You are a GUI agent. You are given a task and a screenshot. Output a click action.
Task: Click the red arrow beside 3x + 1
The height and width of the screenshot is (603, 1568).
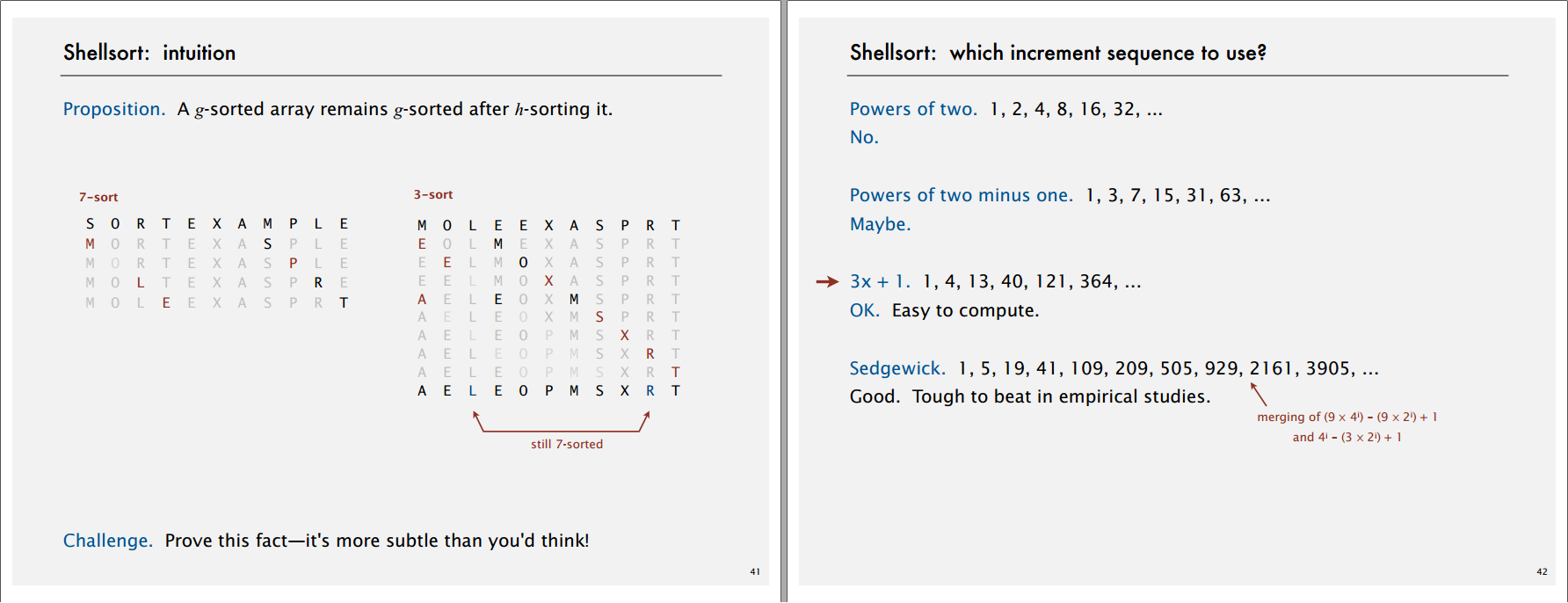pos(827,281)
